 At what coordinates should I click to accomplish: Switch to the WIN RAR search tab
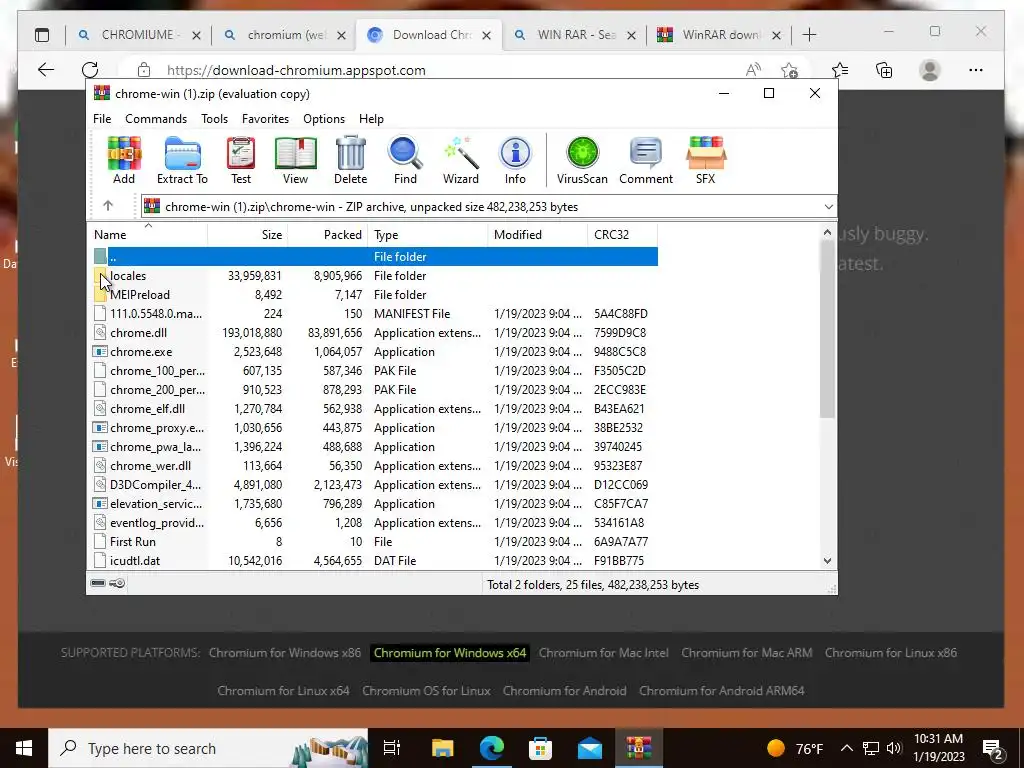pos(573,35)
